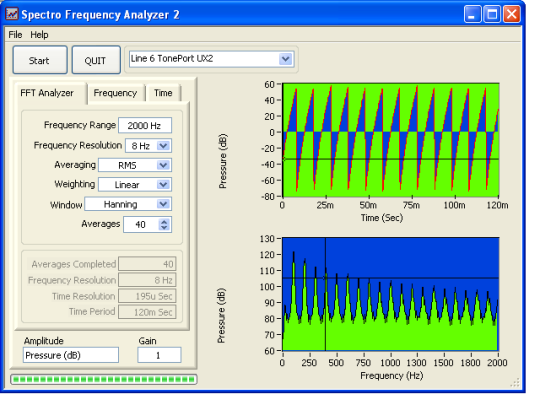
Task: Click the Frequency Range 2000 Hz field
Action: [x=145, y=125]
